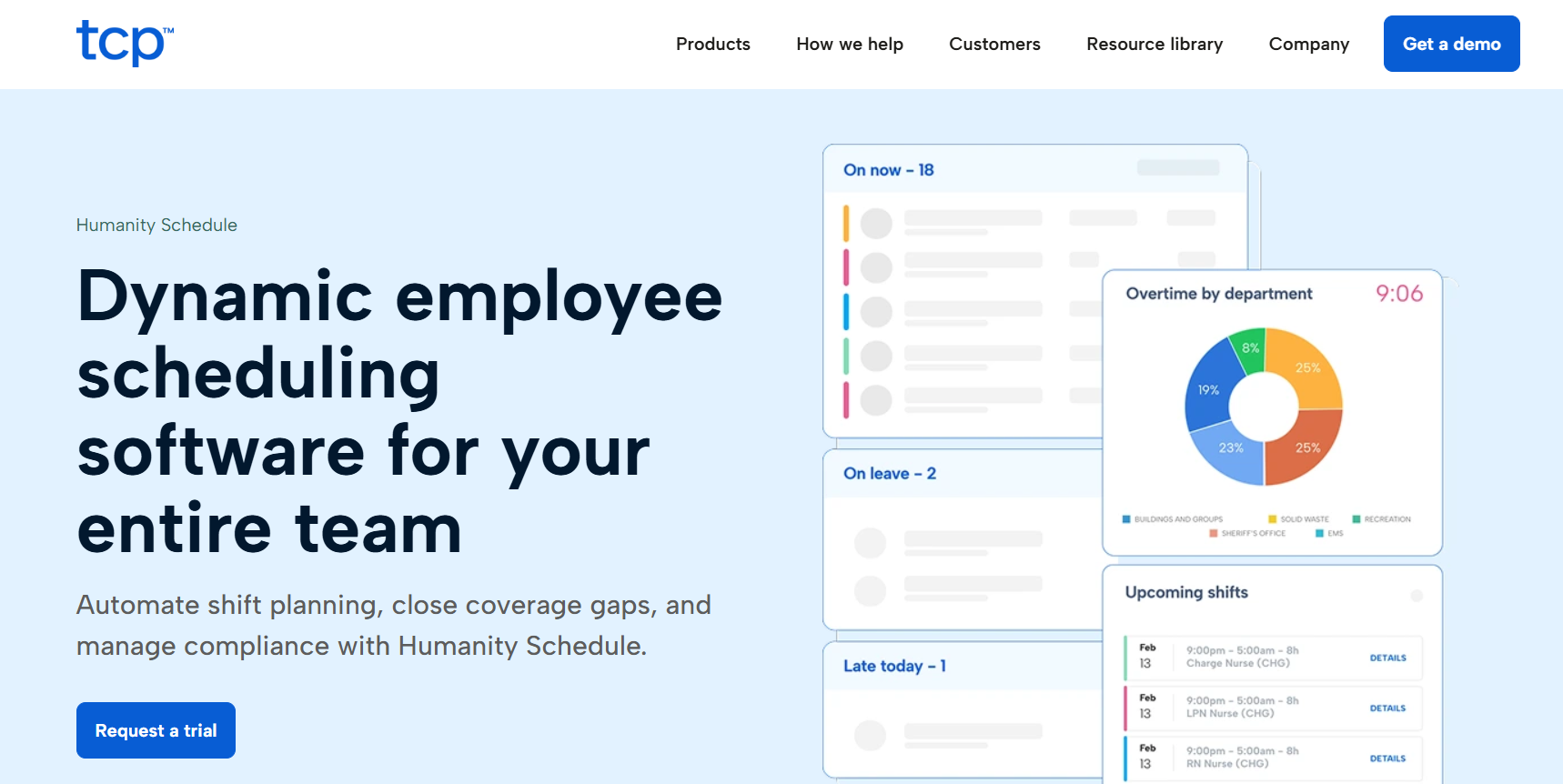Click the green 8% donut segment

click(1249, 351)
